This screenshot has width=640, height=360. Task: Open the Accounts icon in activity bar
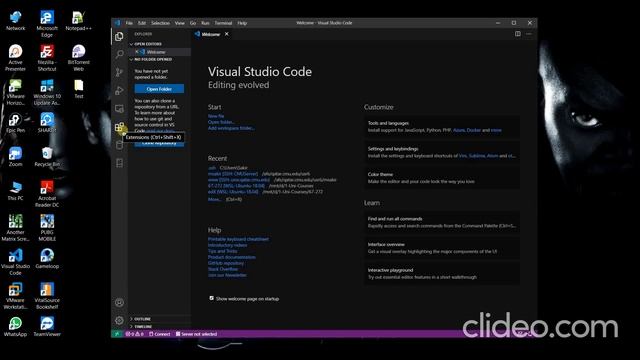pyautogui.click(x=119, y=302)
